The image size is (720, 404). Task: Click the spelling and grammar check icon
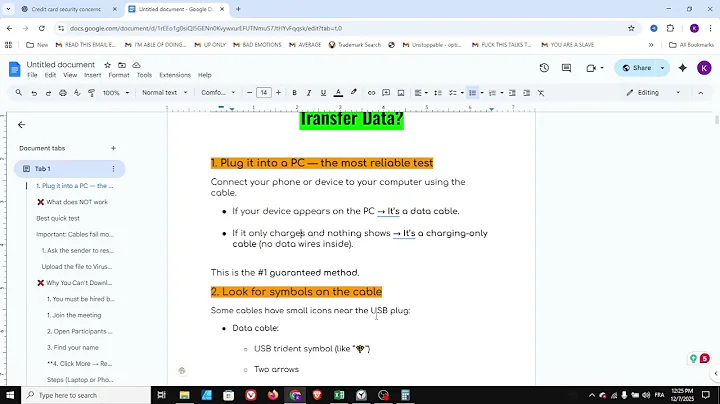tap(77, 93)
